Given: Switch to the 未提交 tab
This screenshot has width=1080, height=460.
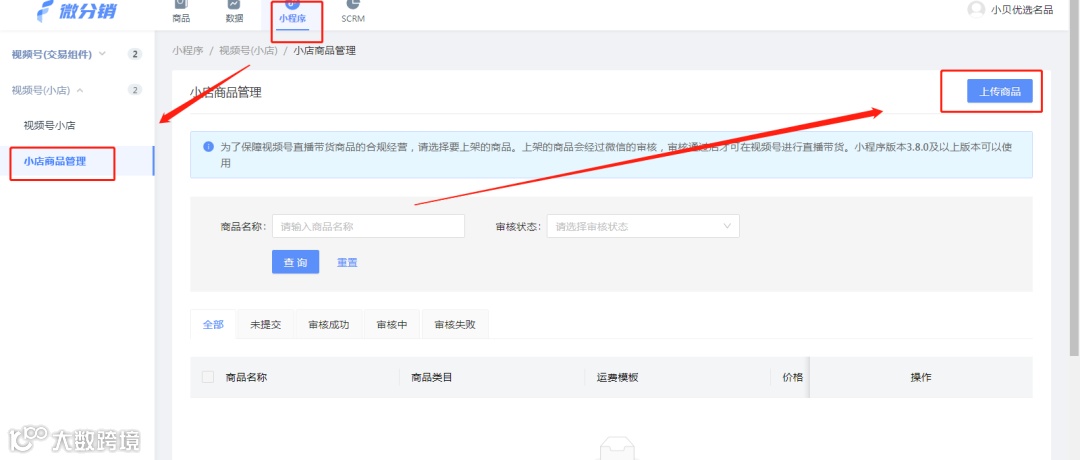Looking at the screenshot, I should 265,324.
